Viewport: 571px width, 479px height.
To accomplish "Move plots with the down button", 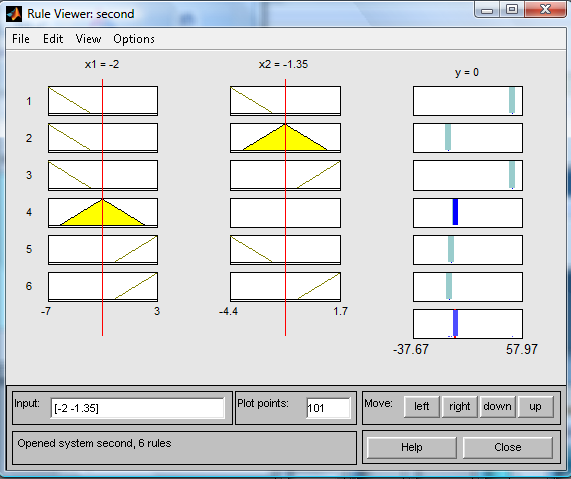I will coord(497,407).
